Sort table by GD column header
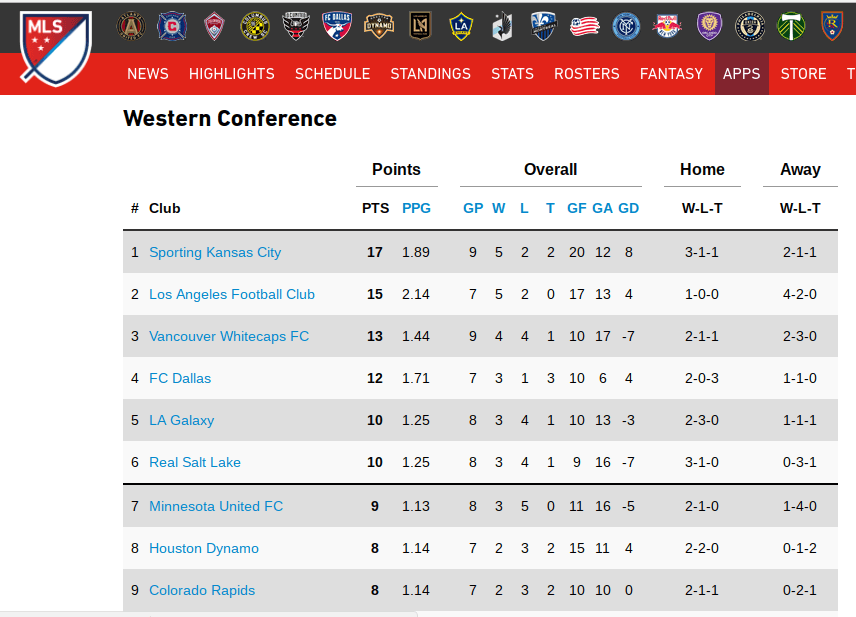Image resolution: width=856 pixels, height=617 pixels. pyautogui.click(x=628, y=208)
